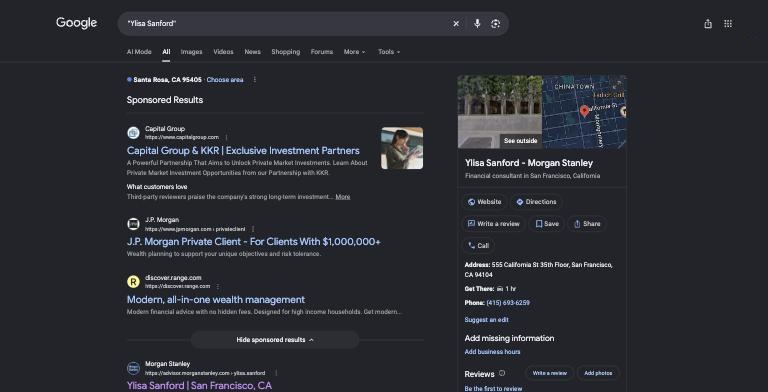Click Suggest an edit link

pyautogui.click(x=486, y=319)
